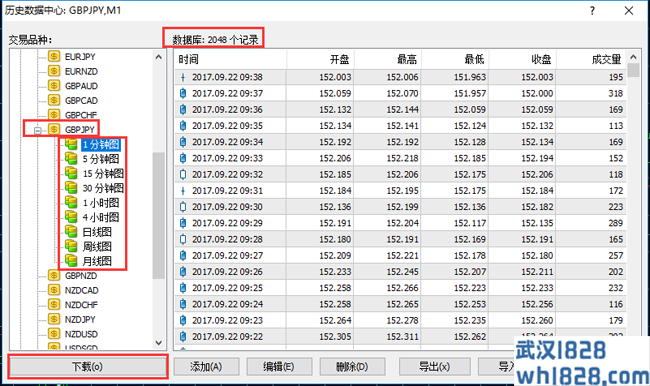The image size is (650, 386).
Task: Click open price 152.305
Action: (x=335, y=336)
